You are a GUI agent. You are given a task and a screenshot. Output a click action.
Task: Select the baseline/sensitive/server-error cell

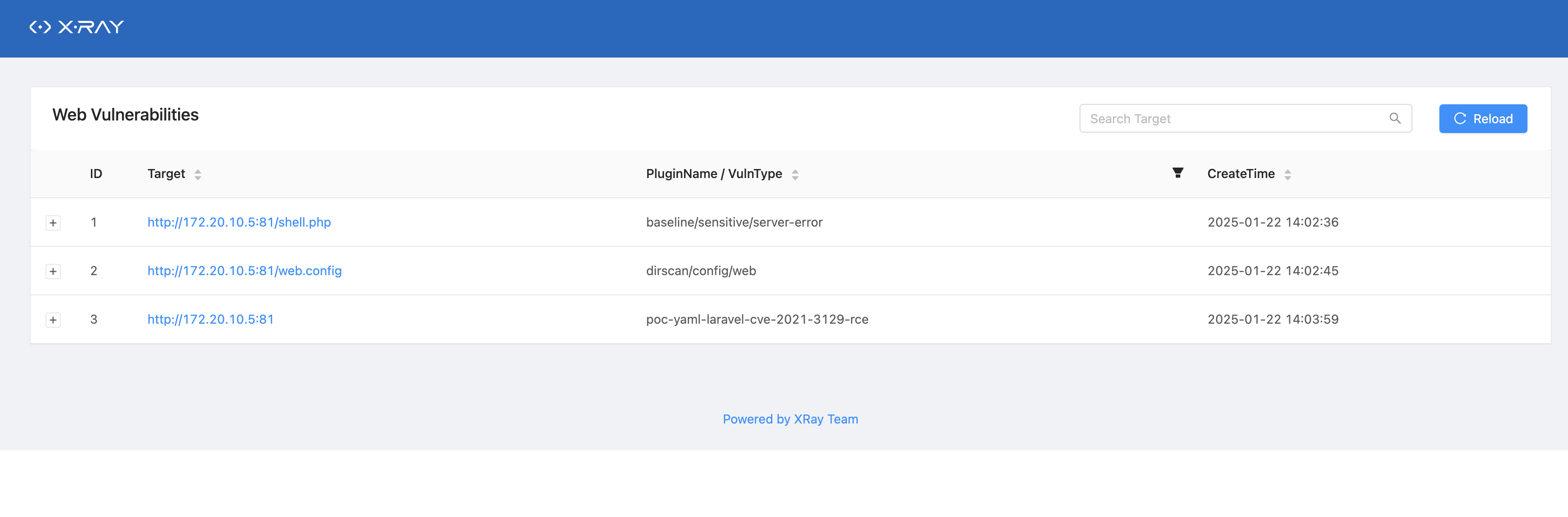click(734, 222)
